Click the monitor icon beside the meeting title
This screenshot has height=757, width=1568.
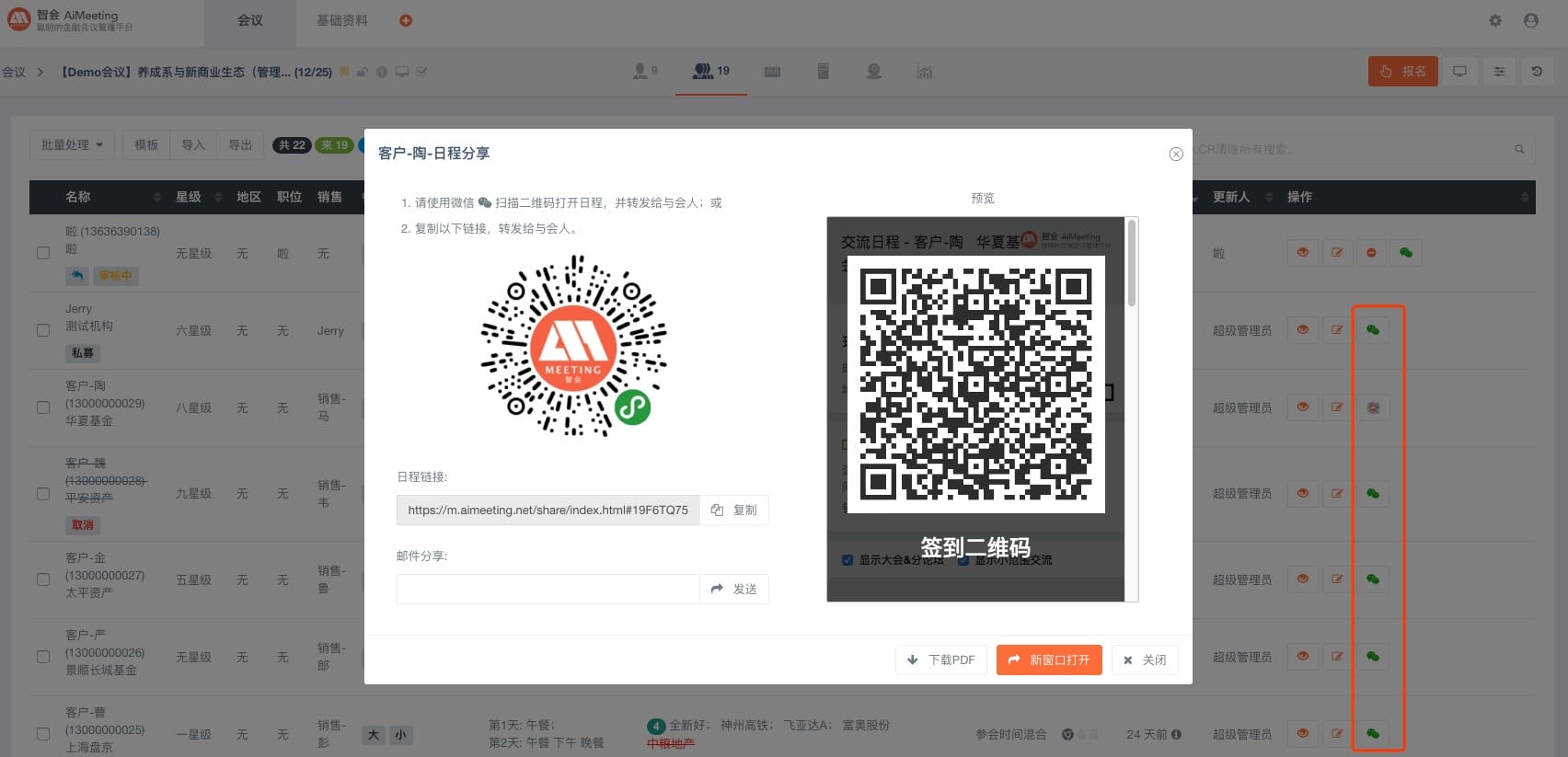(402, 72)
